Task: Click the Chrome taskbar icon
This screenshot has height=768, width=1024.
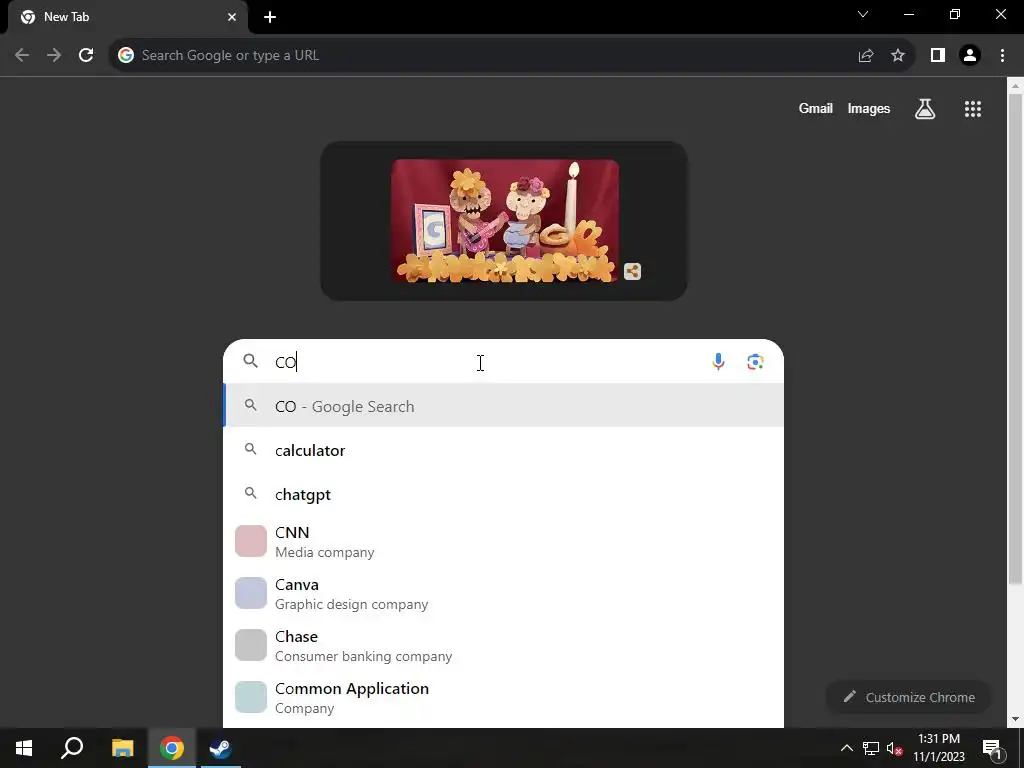Action: pos(172,748)
